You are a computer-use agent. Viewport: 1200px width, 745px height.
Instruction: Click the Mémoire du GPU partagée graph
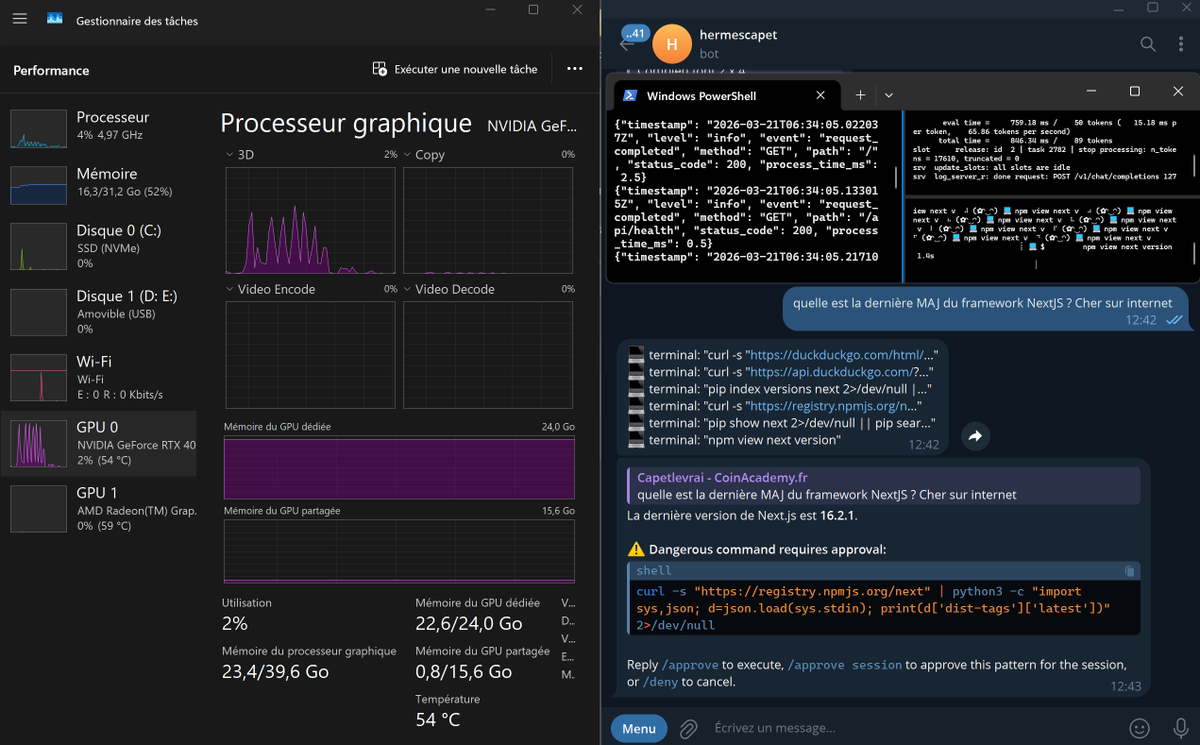(x=399, y=550)
